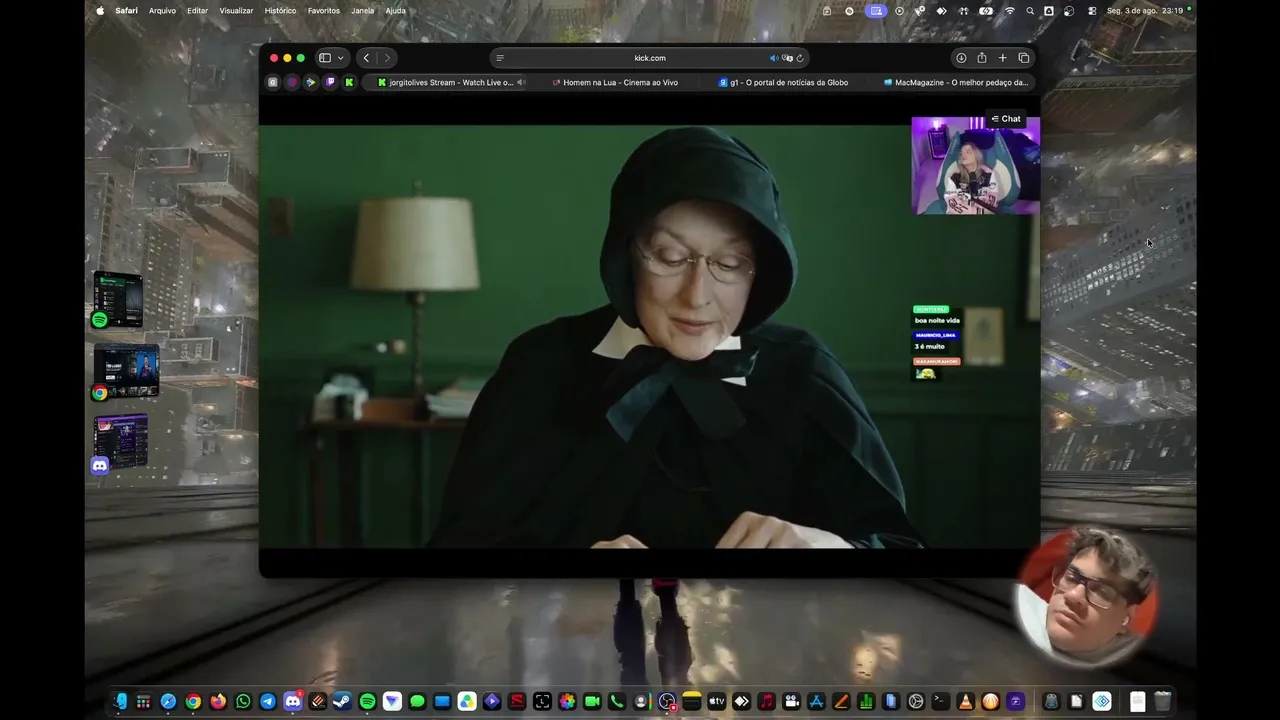Open the Chat panel button
This screenshot has width=1280, height=720.
click(1006, 119)
